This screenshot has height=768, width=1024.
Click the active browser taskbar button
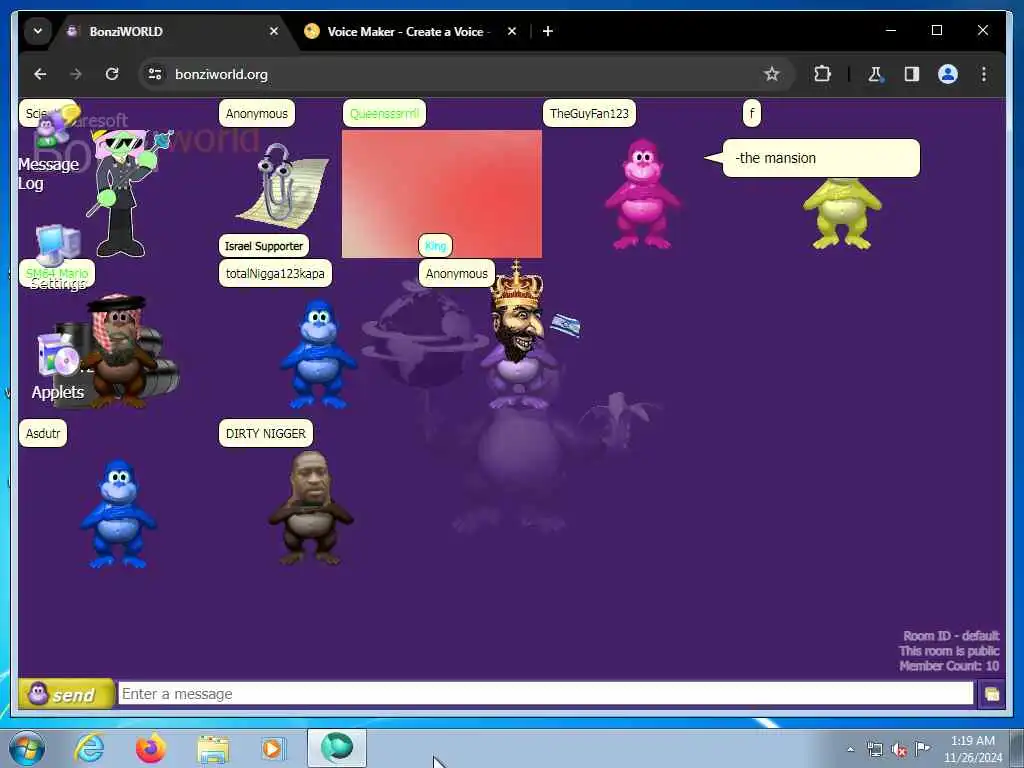tap(337, 748)
